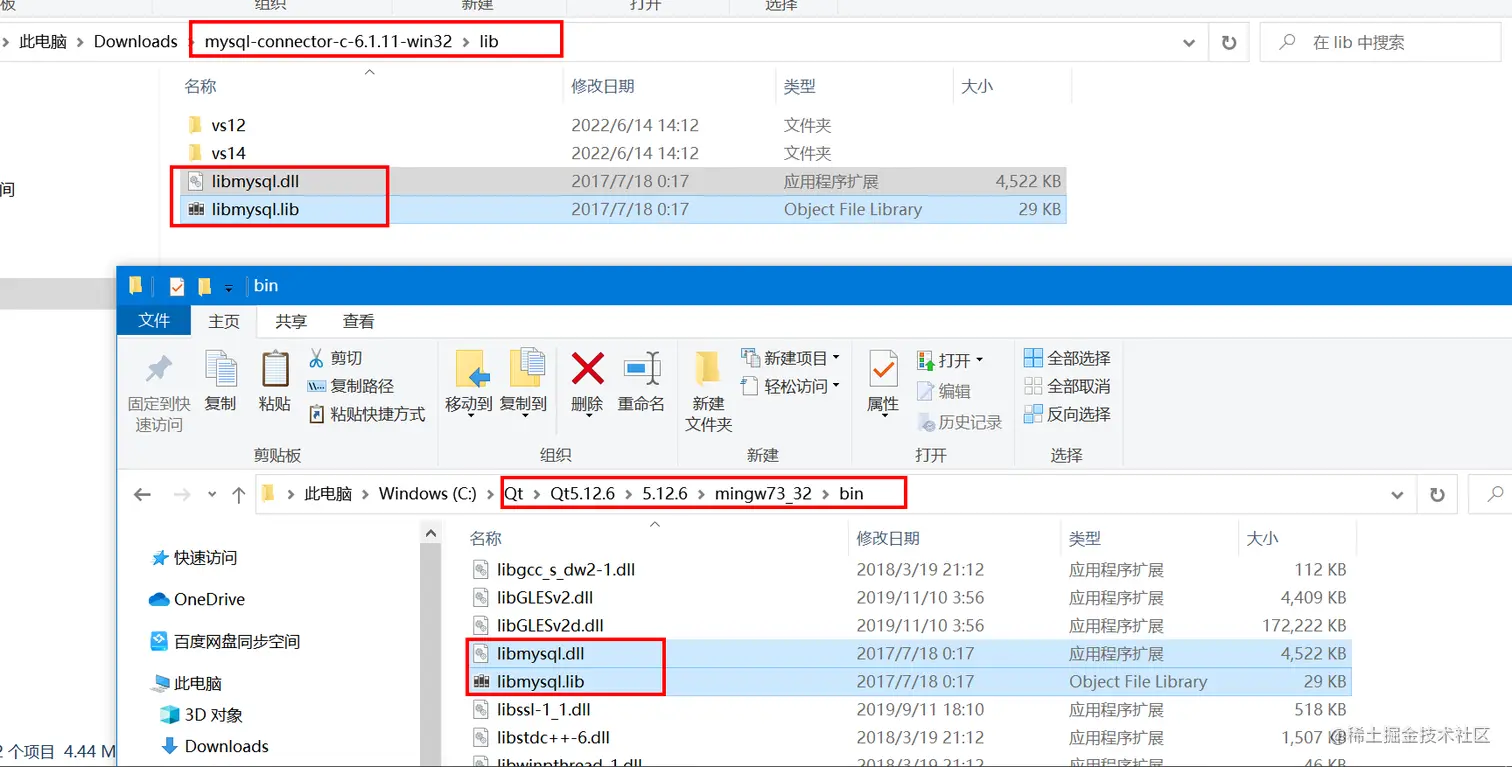The height and width of the screenshot is (767, 1512).
Task: Click Back arrow in bin window
Action: click(x=143, y=494)
